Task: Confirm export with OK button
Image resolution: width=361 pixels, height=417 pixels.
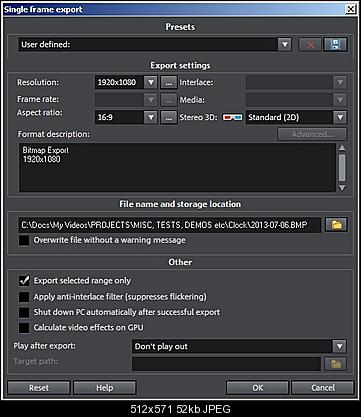Action: pos(257,388)
